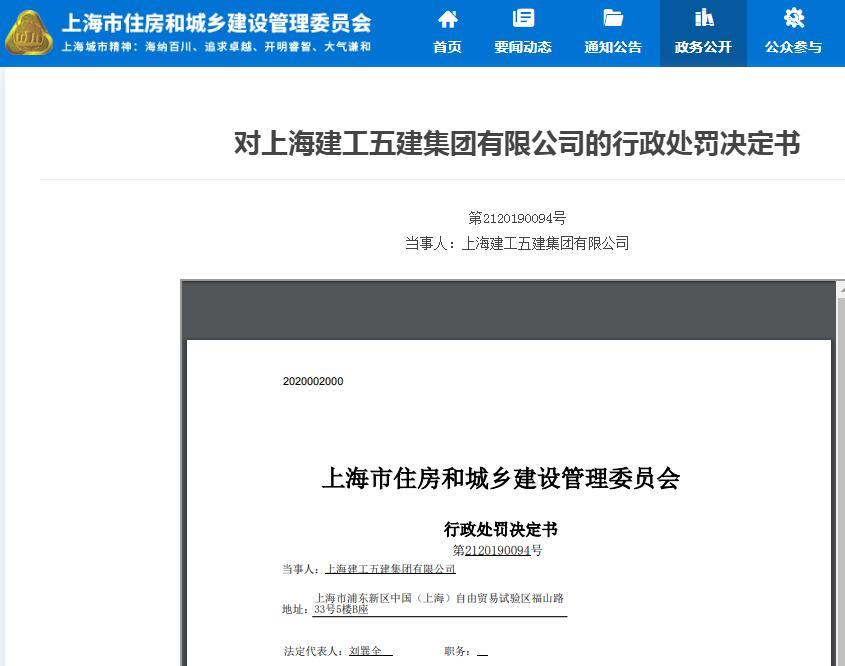Open the 通知公告 navigation item

coord(613,47)
